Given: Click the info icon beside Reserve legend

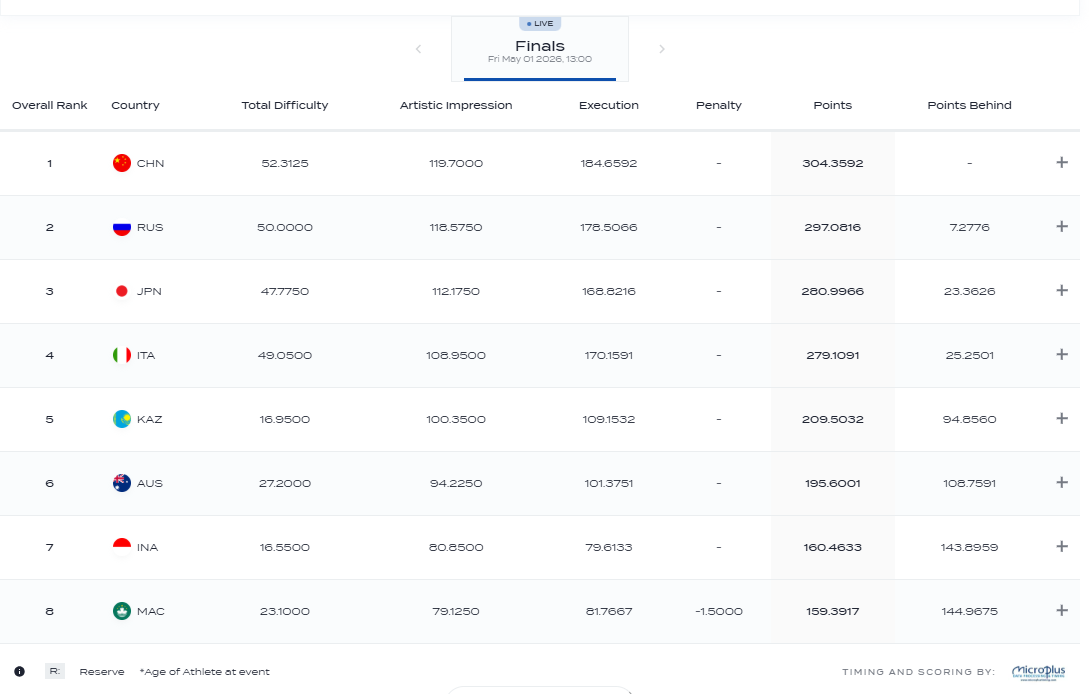Looking at the screenshot, I should [x=19, y=672].
